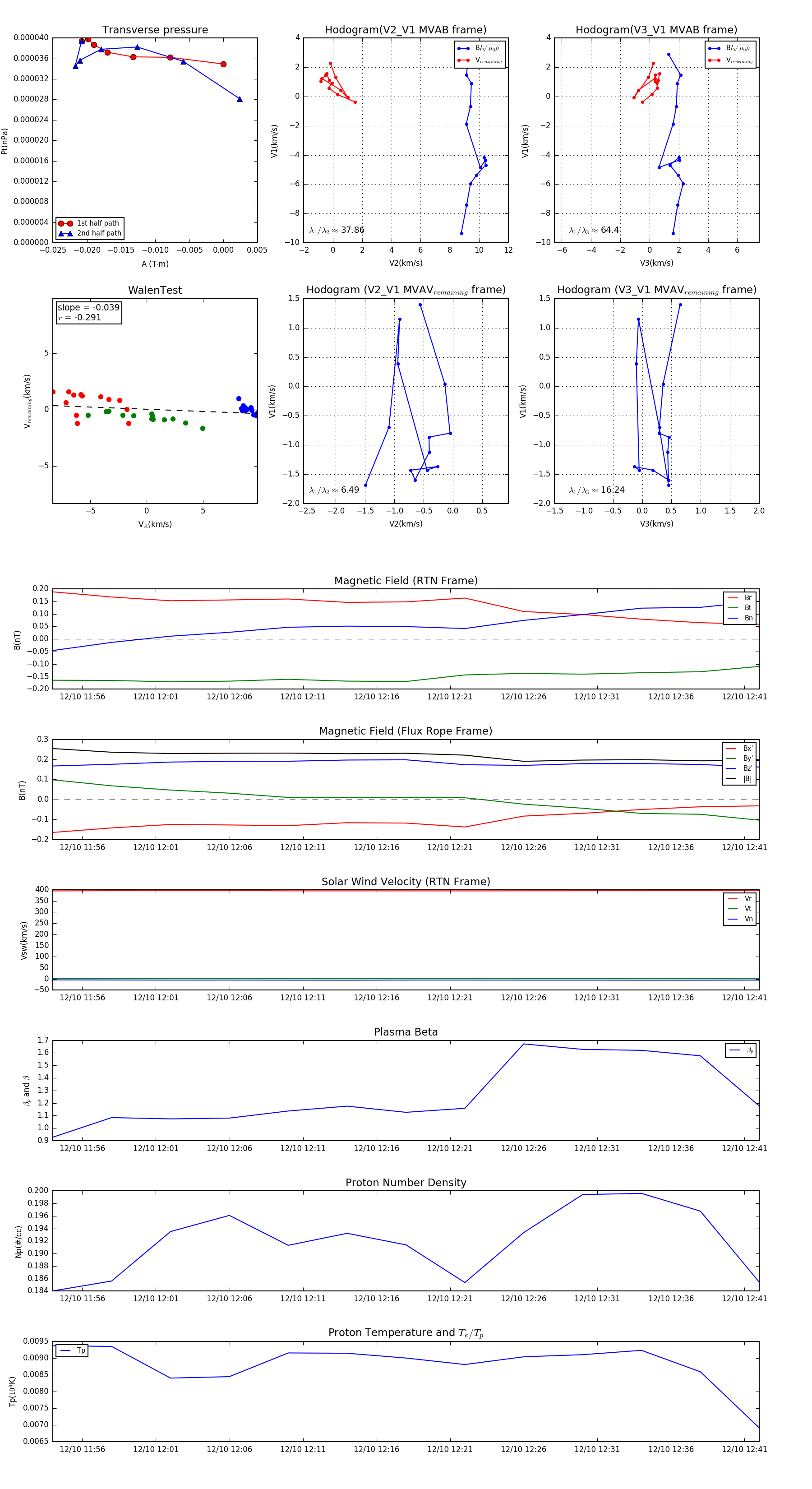This screenshot has width=812, height=1489.
Task: Click the Vremaining legend entry in V3_V1 MVAB hodogram
Action: [730, 60]
